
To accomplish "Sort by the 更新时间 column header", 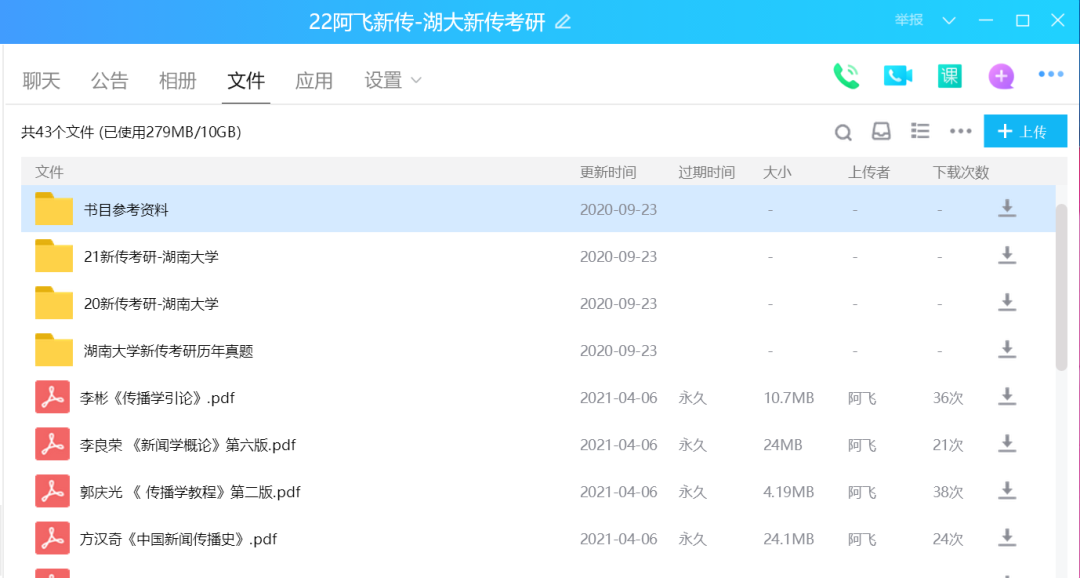I will tap(607, 172).
